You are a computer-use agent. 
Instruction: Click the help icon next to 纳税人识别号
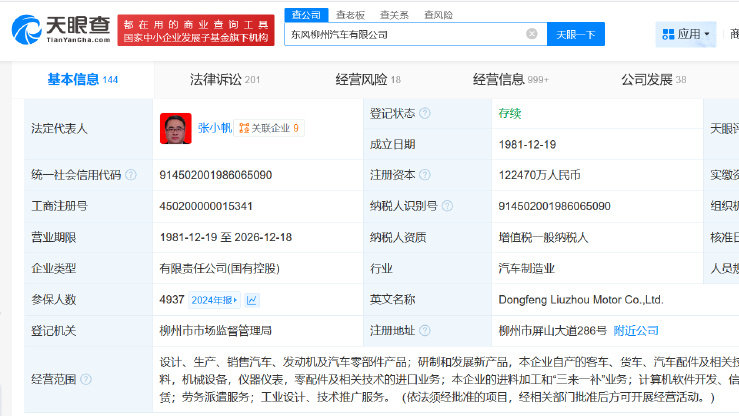pos(447,206)
